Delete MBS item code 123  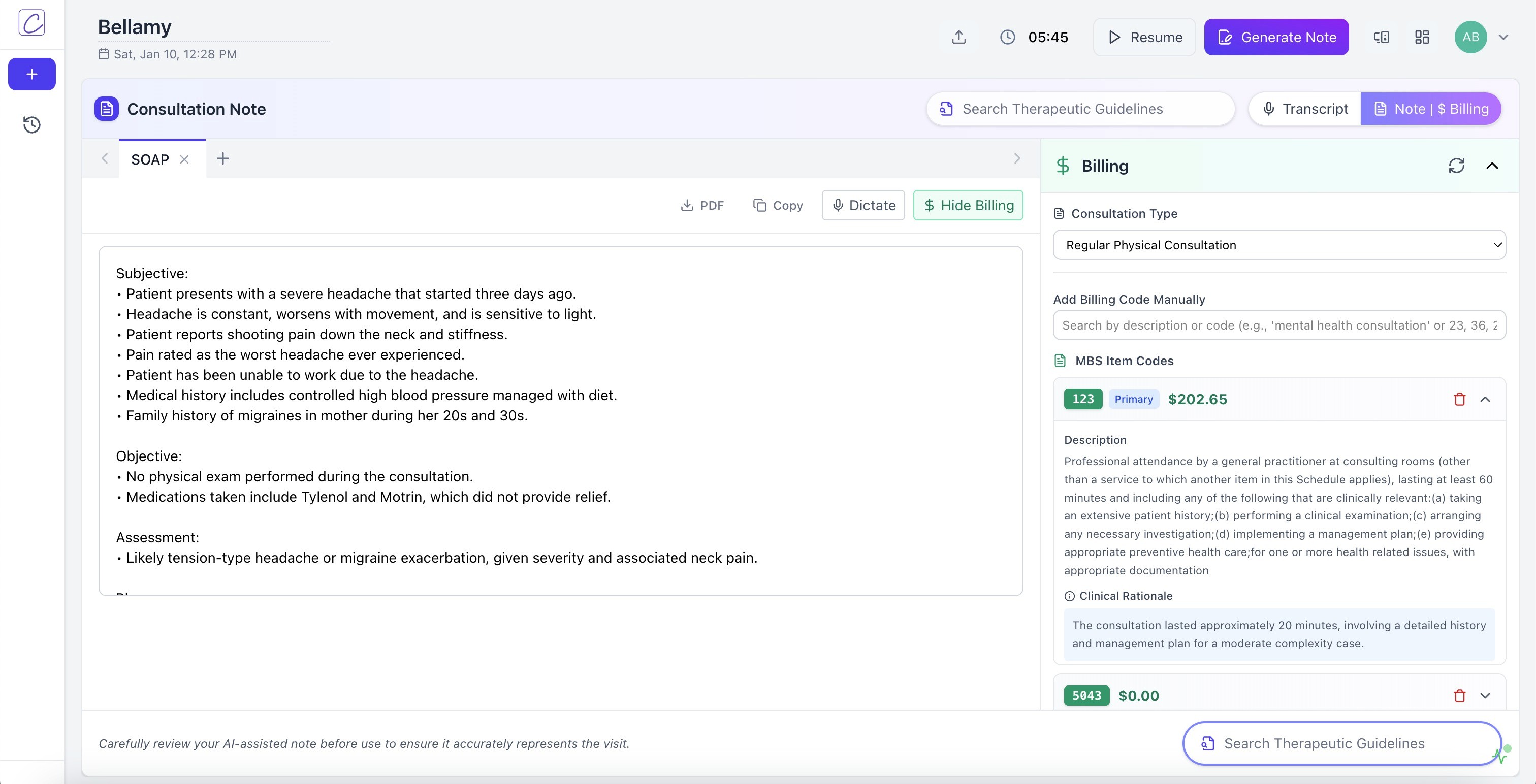(x=1459, y=399)
